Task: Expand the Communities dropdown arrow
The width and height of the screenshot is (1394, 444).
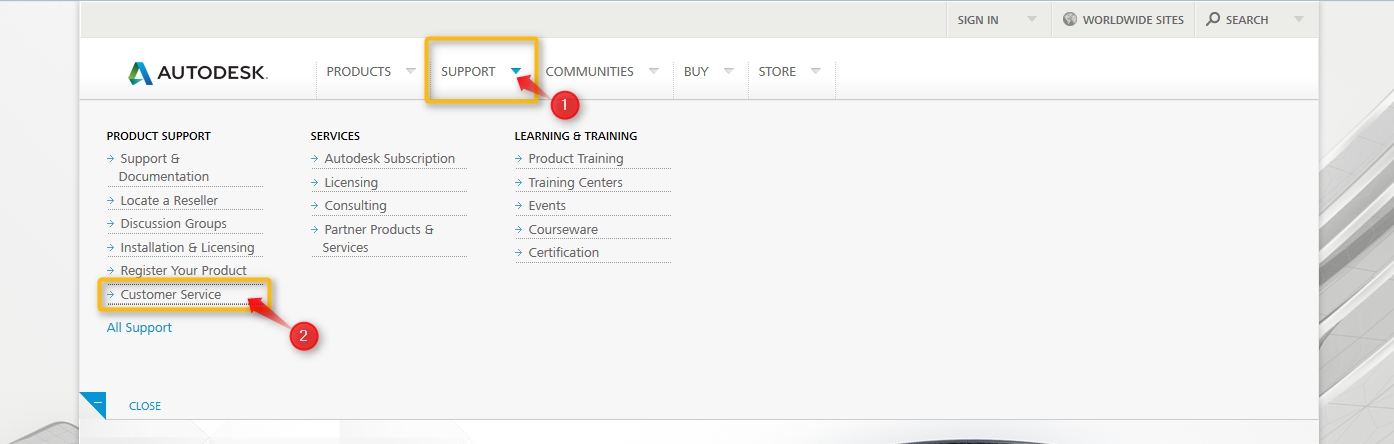Action: tap(653, 71)
